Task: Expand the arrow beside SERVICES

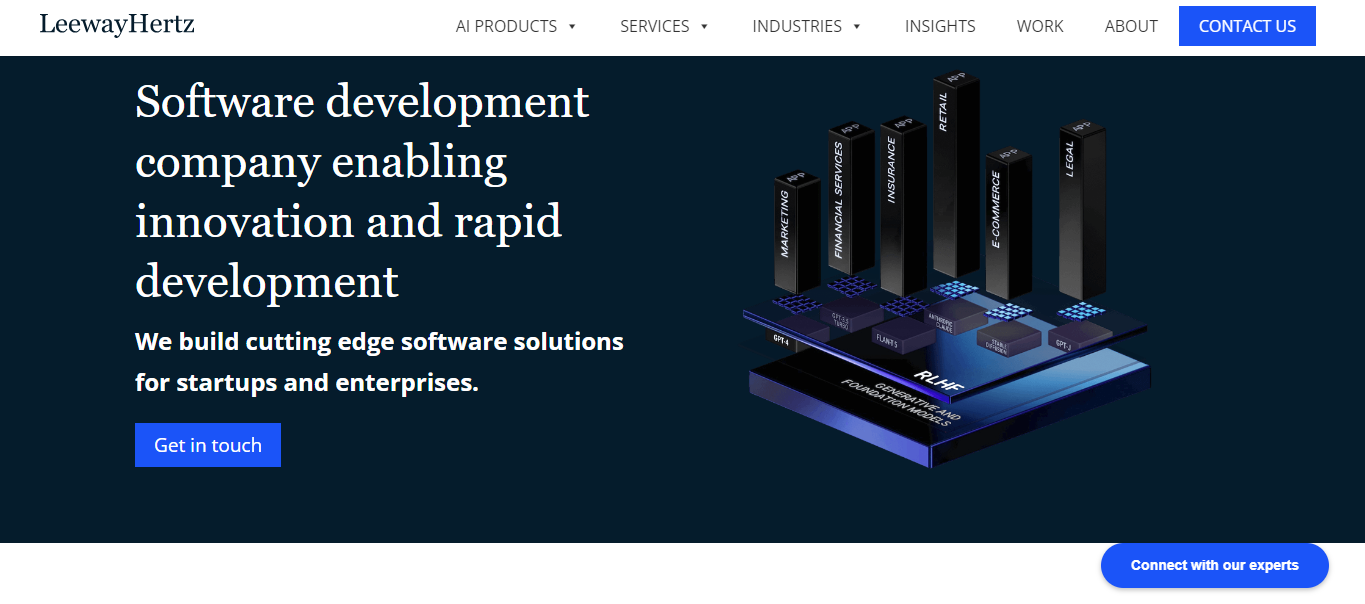Action: coord(704,27)
